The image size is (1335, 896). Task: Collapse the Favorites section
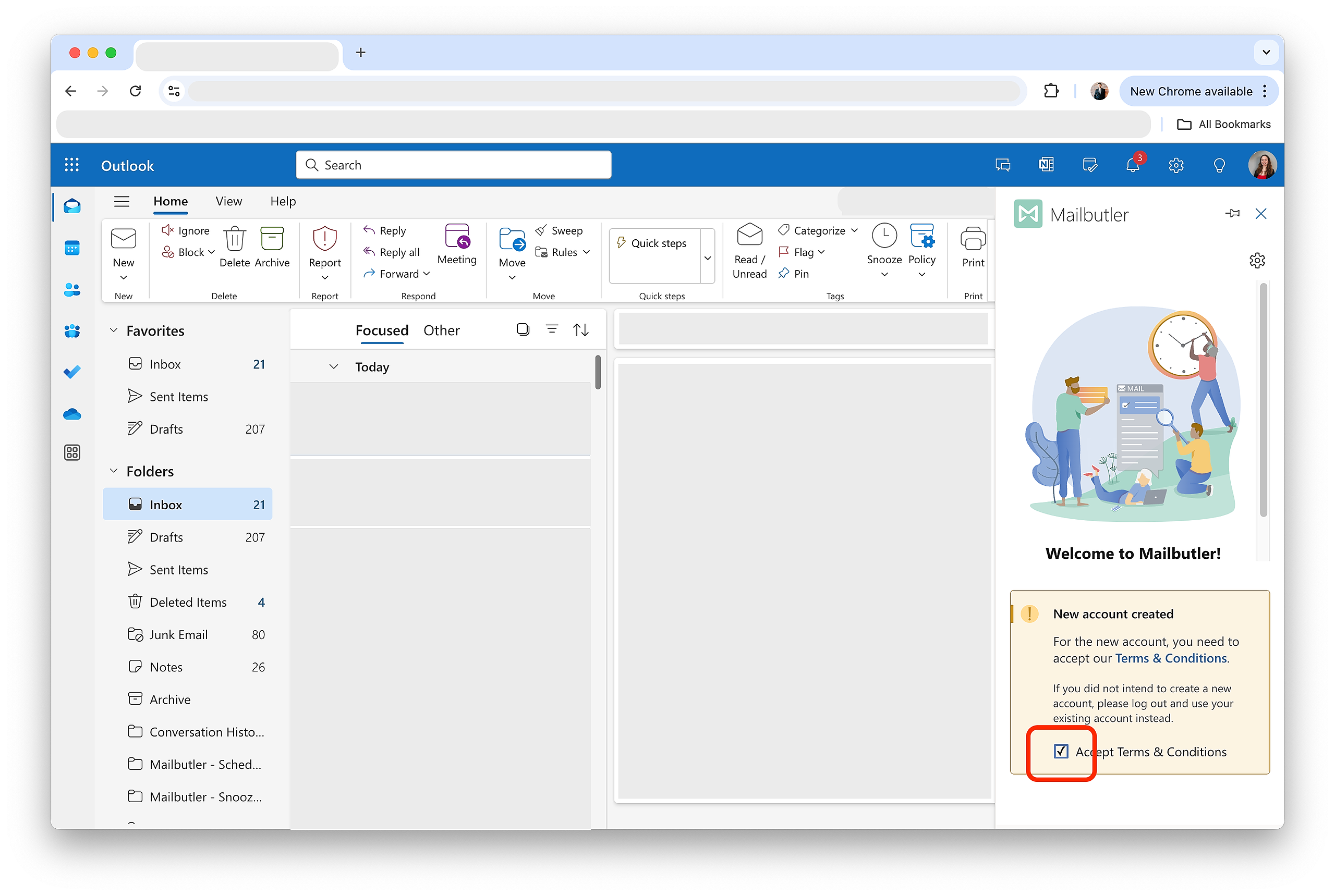click(114, 330)
